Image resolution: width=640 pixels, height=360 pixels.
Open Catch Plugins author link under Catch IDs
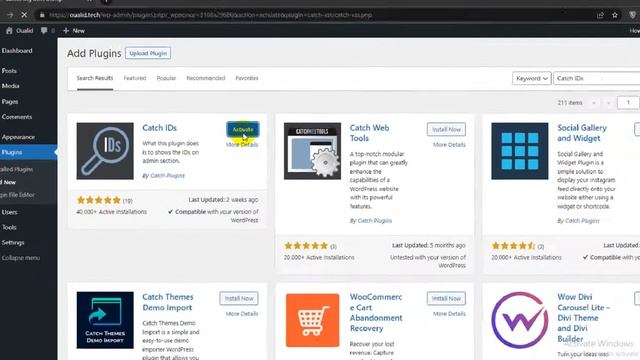(167, 176)
